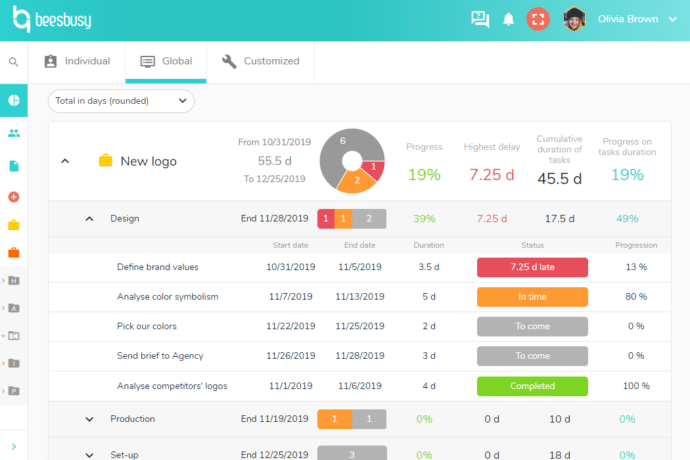The height and width of the screenshot is (460, 690).
Task: Open the Olivia Brown user menu arrow
Action: 672,19
